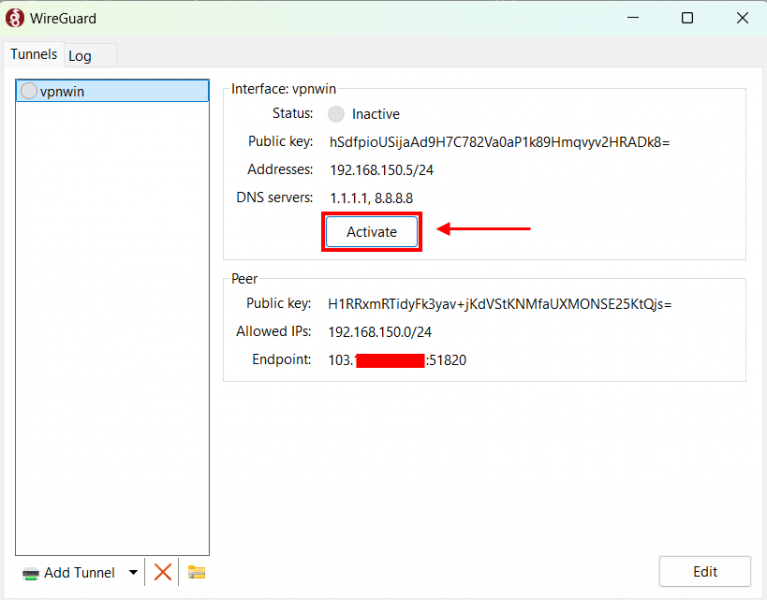Click the WireGuard logo in title bar

pos(15,18)
